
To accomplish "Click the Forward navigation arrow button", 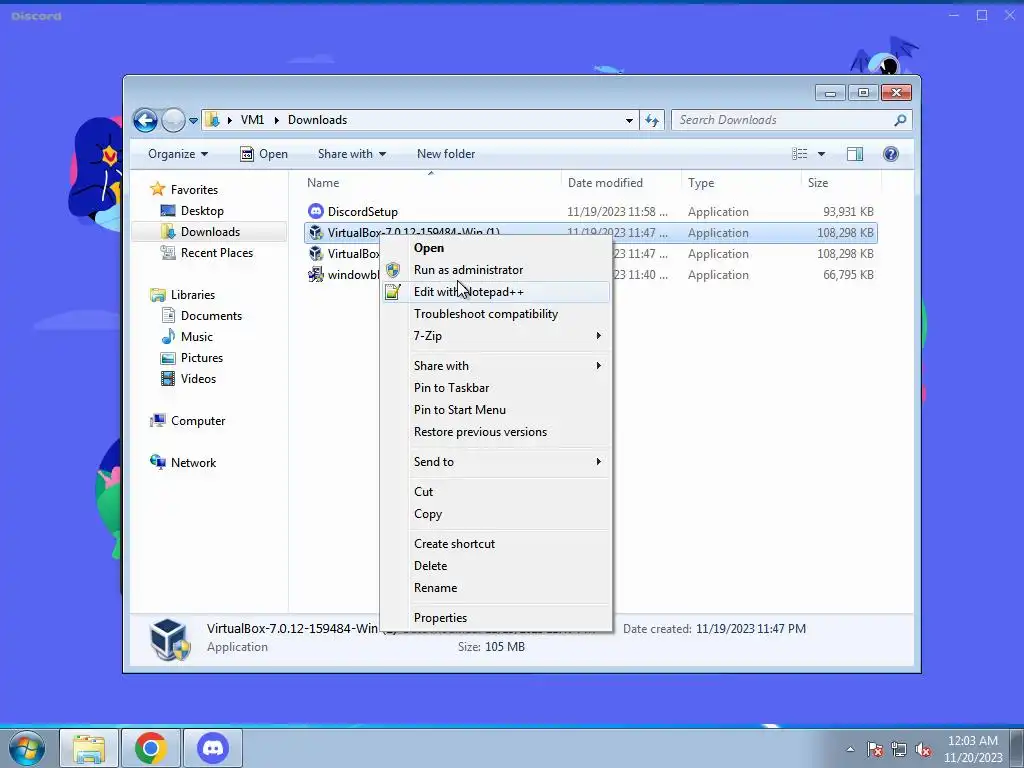I will point(173,120).
